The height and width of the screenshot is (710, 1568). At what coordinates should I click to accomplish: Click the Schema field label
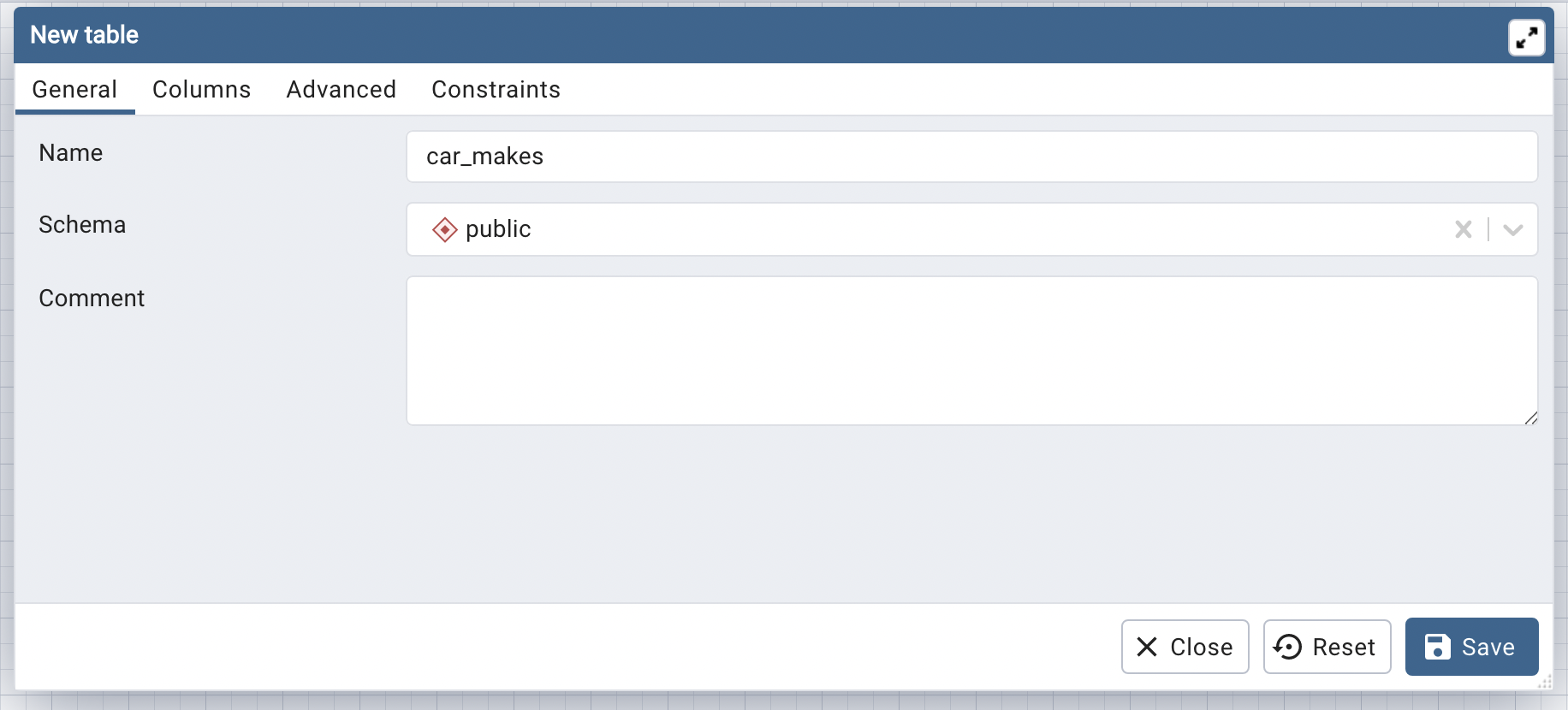click(x=82, y=225)
